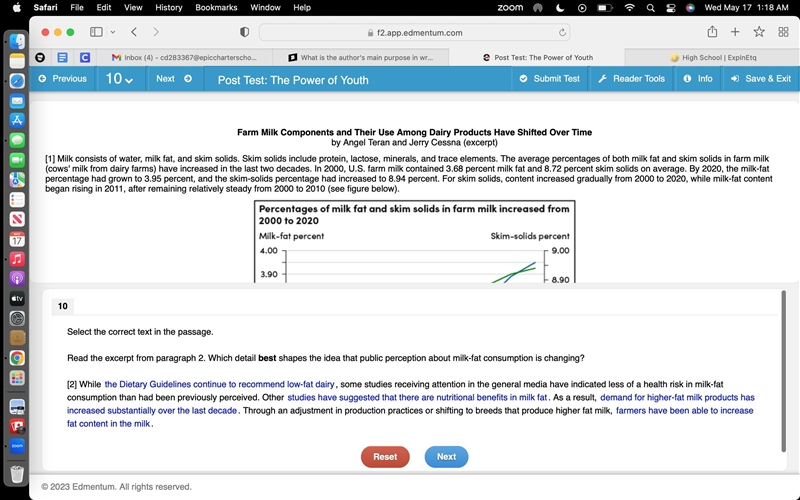Select 'farmers have been able to increase fat content'

coord(410,417)
